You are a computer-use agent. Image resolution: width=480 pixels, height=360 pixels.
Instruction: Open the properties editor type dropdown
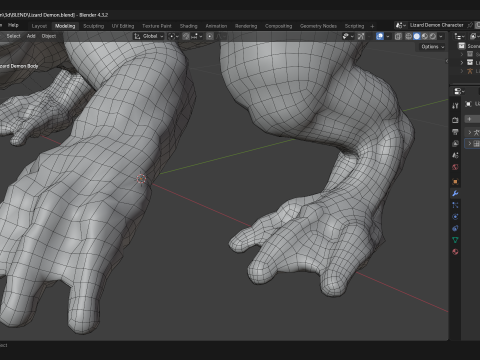459,91
